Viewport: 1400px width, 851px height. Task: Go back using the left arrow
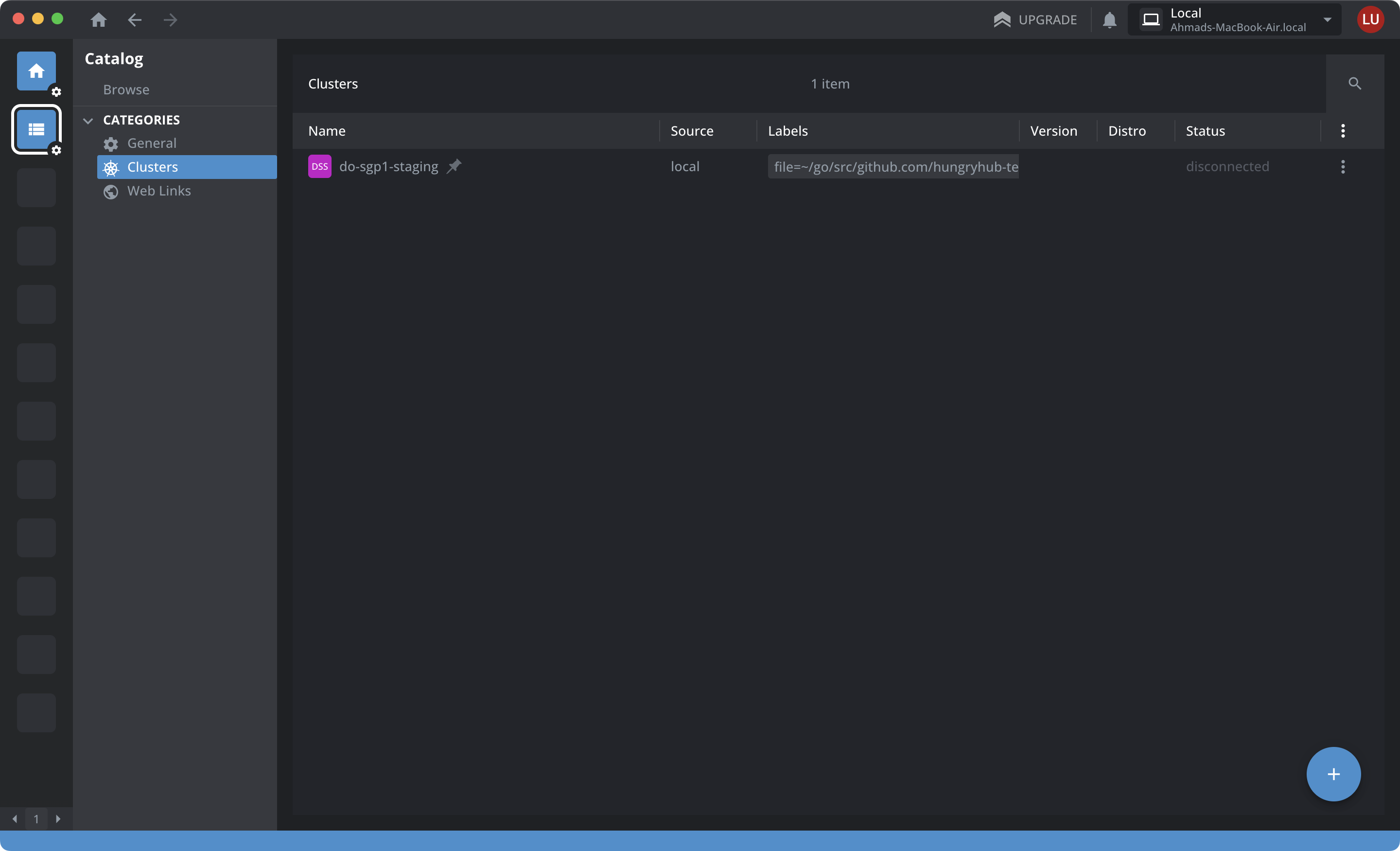click(135, 20)
